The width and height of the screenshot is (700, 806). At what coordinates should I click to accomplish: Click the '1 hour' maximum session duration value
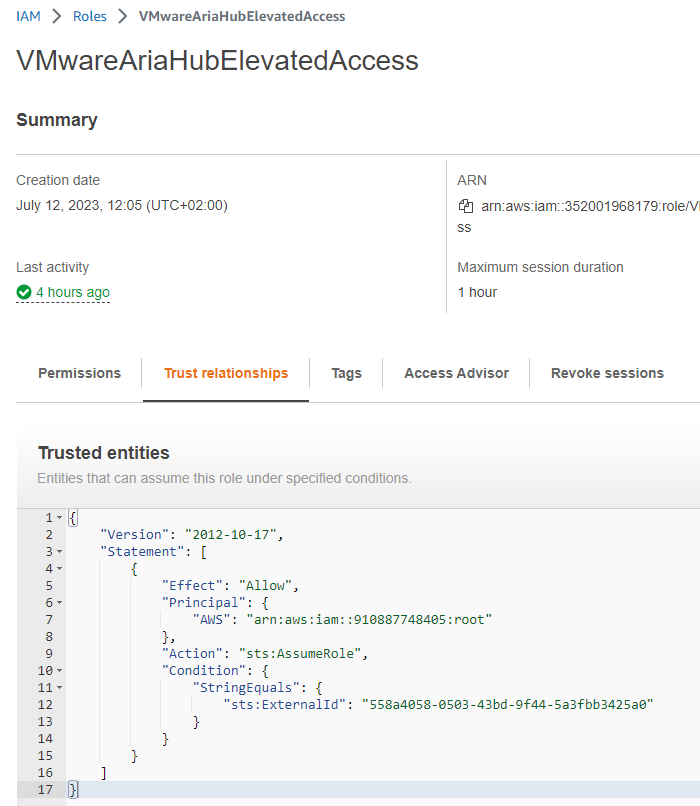477,292
